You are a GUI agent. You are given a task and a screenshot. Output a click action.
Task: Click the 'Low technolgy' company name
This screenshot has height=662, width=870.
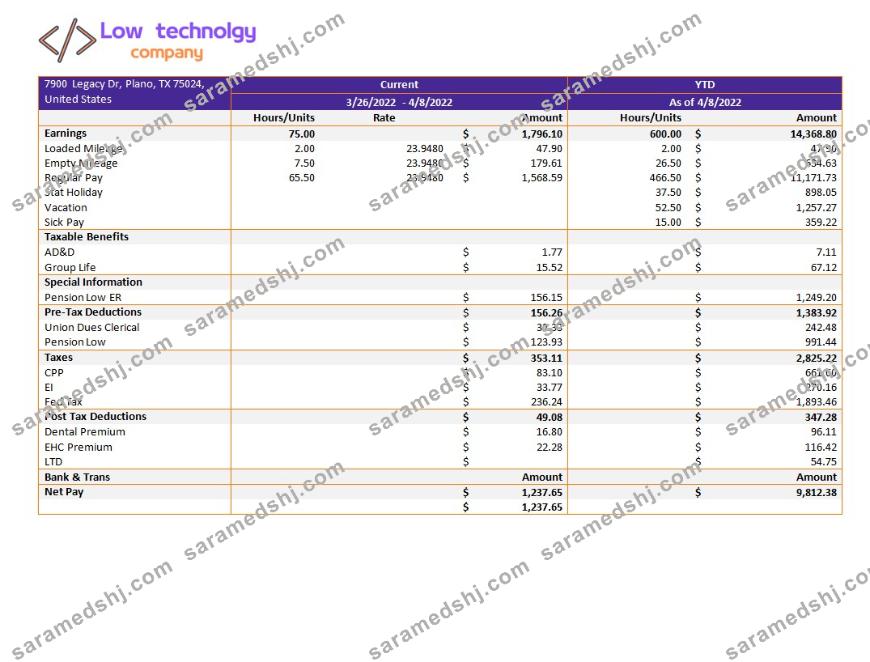pyautogui.click(x=178, y=32)
